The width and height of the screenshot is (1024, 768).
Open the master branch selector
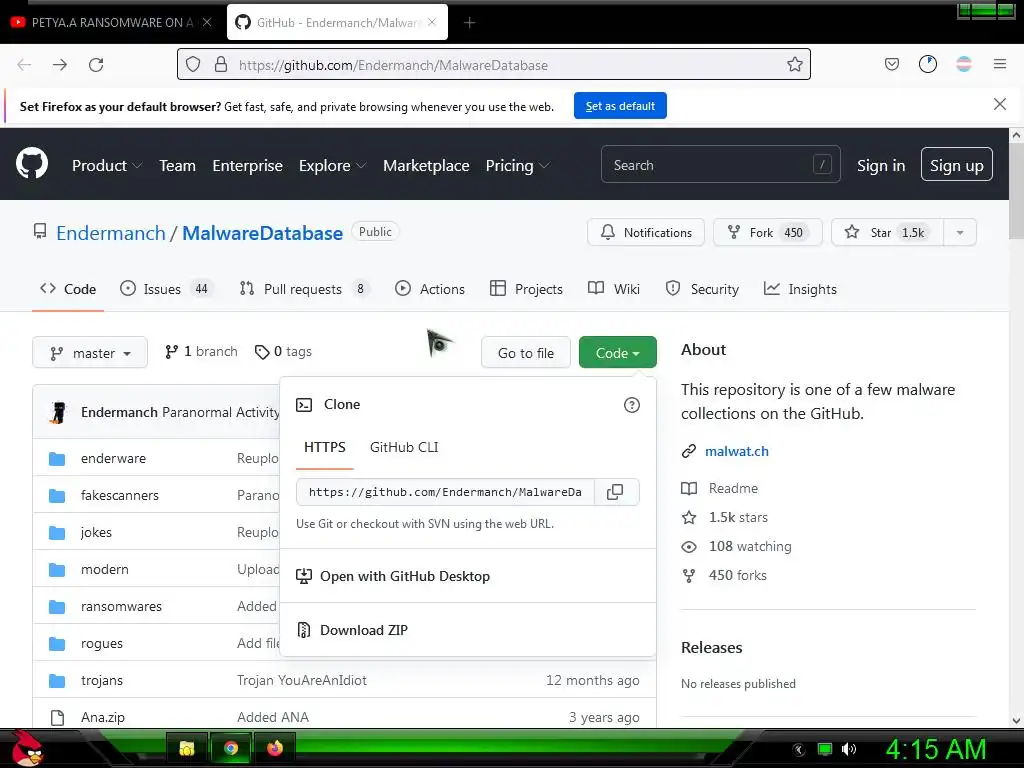pyautogui.click(x=90, y=353)
